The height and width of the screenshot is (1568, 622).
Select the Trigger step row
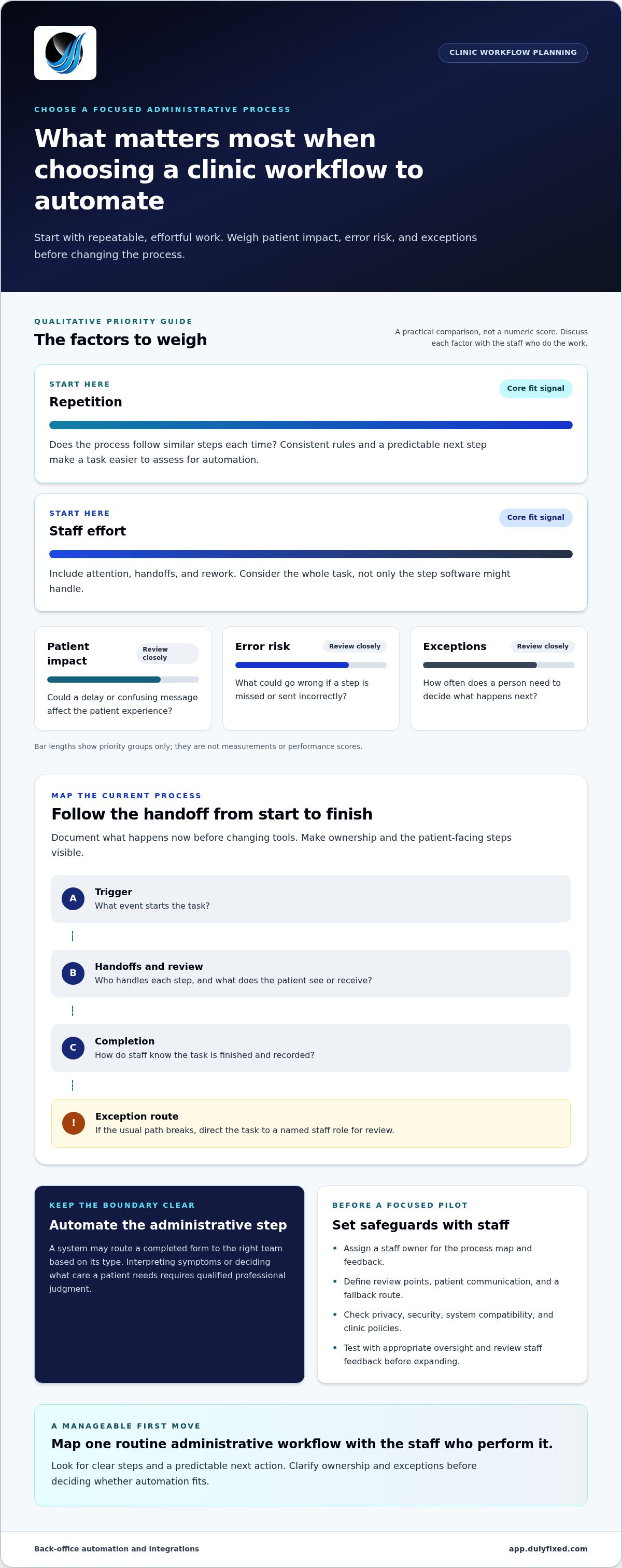[x=311, y=899]
